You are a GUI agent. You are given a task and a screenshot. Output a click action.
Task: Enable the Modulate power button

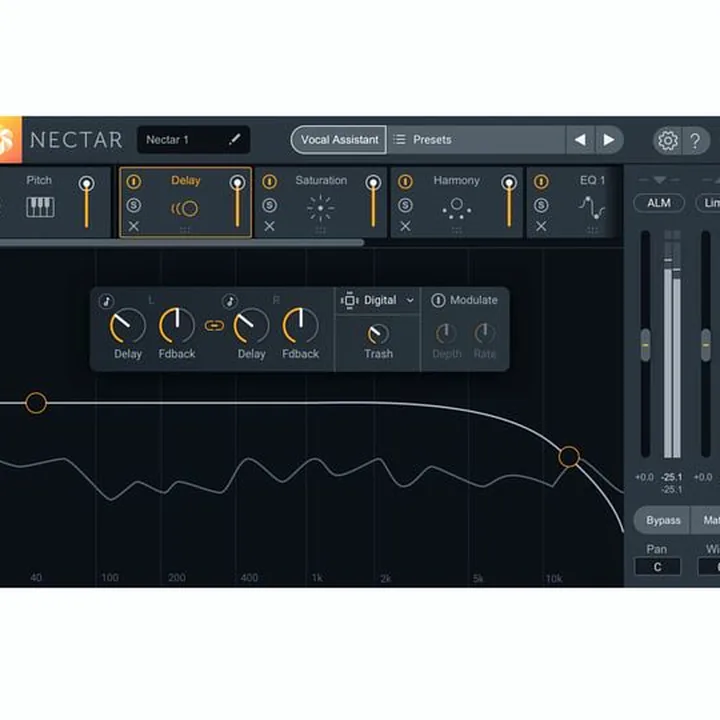point(438,300)
